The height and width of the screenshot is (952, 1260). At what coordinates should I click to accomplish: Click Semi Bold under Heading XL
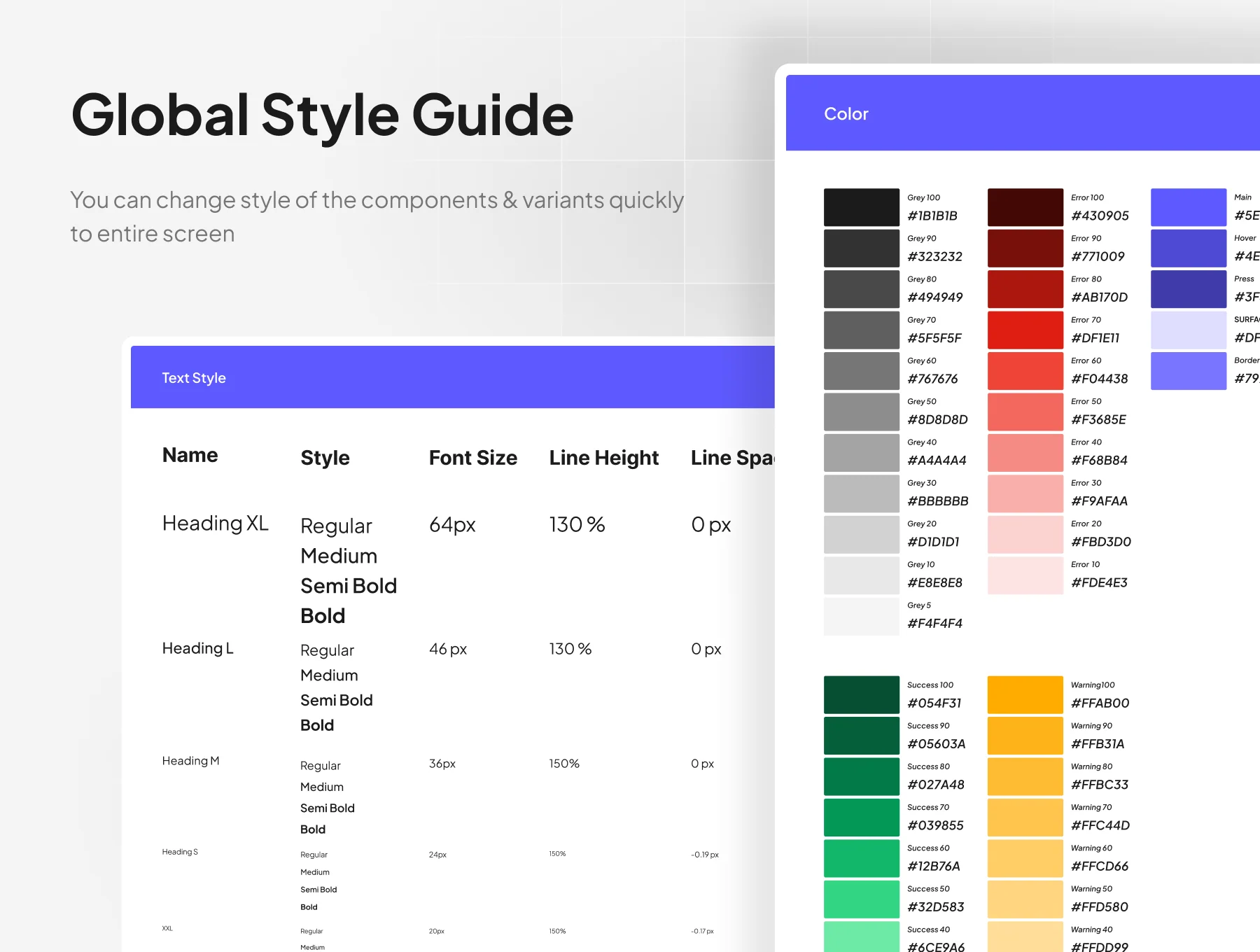coord(349,586)
